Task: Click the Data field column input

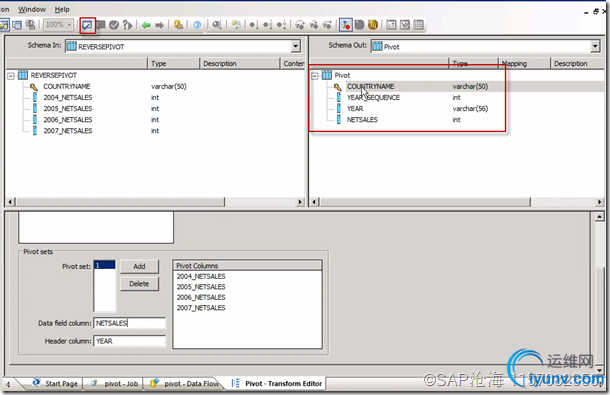Action: coord(130,323)
